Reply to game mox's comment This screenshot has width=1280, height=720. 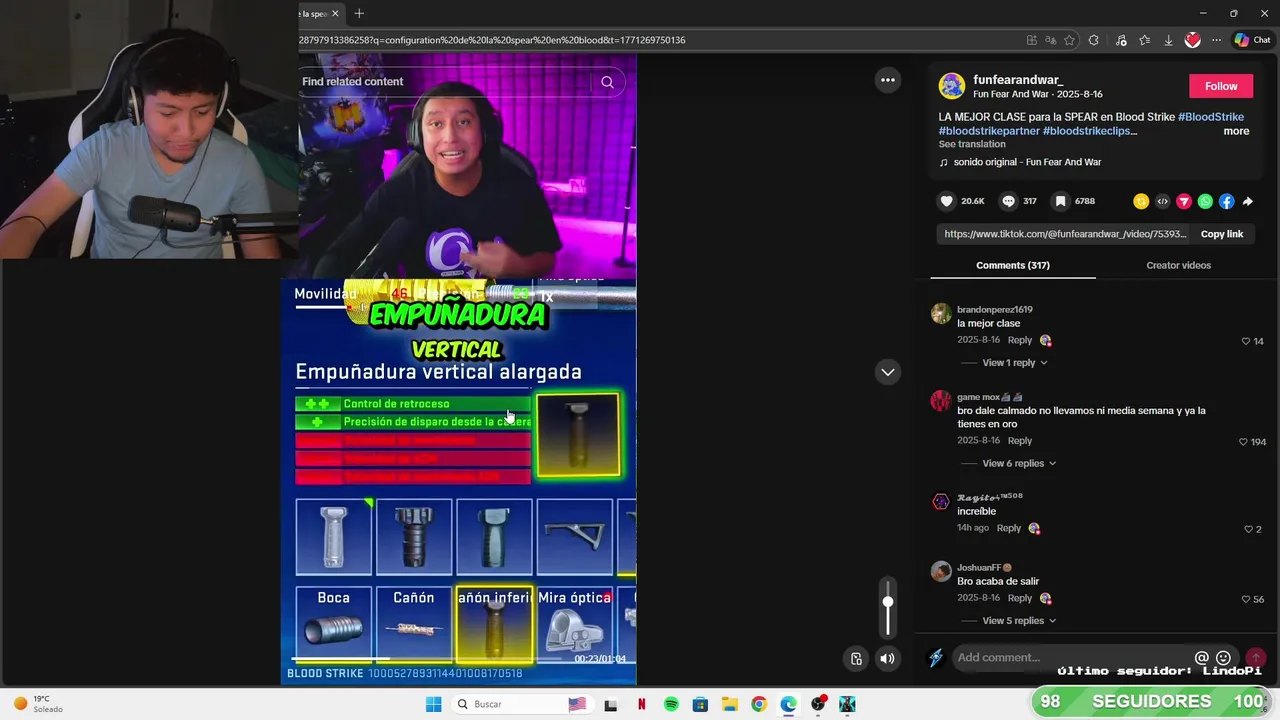pos(1020,441)
